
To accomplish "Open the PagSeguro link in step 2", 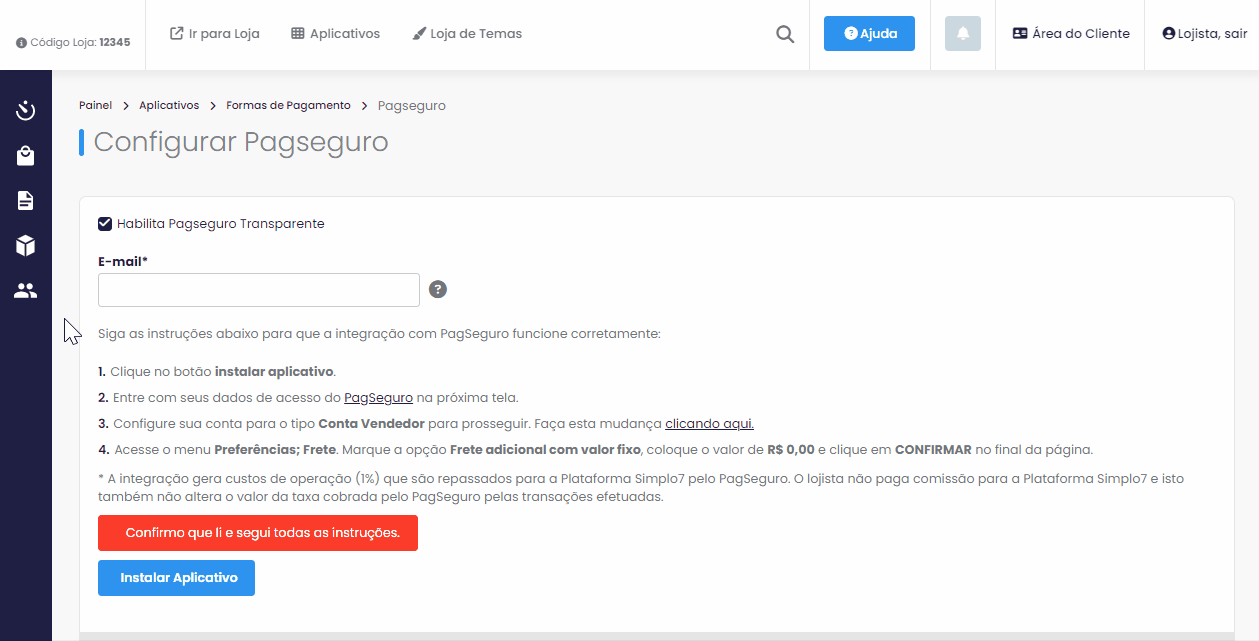I will [378, 398].
